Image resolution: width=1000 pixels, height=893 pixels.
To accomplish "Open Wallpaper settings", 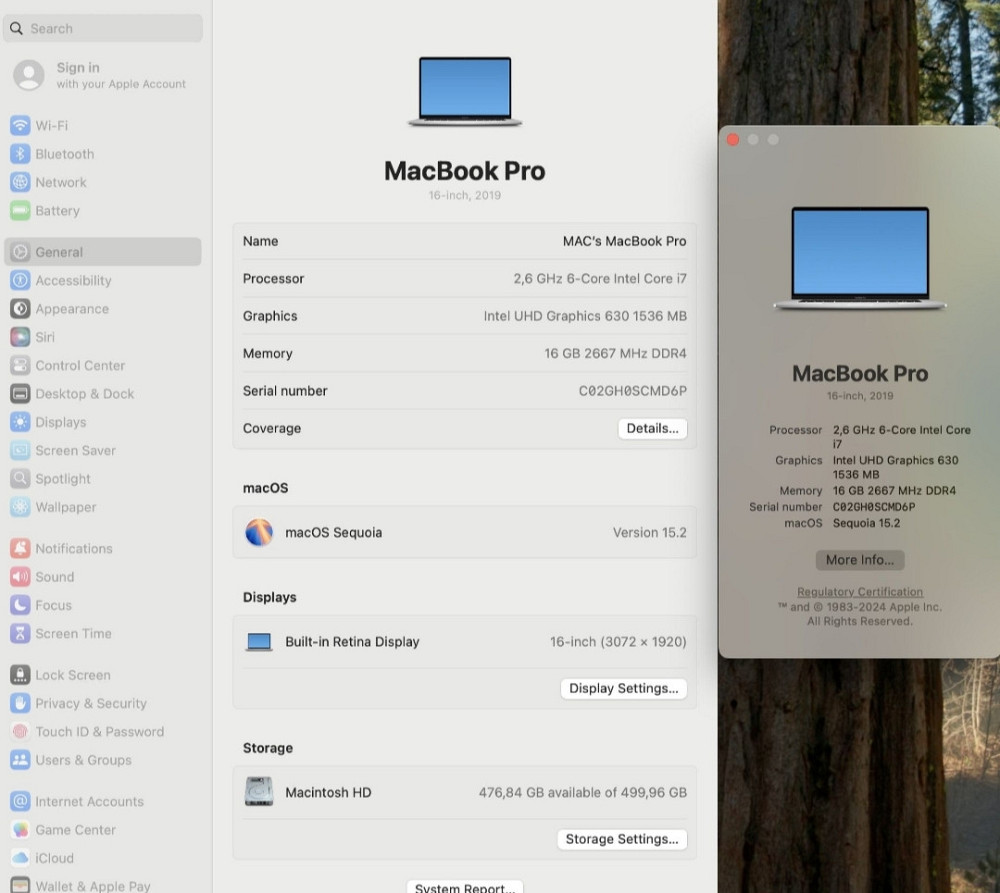I will pyautogui.click(x=68, y=507).
